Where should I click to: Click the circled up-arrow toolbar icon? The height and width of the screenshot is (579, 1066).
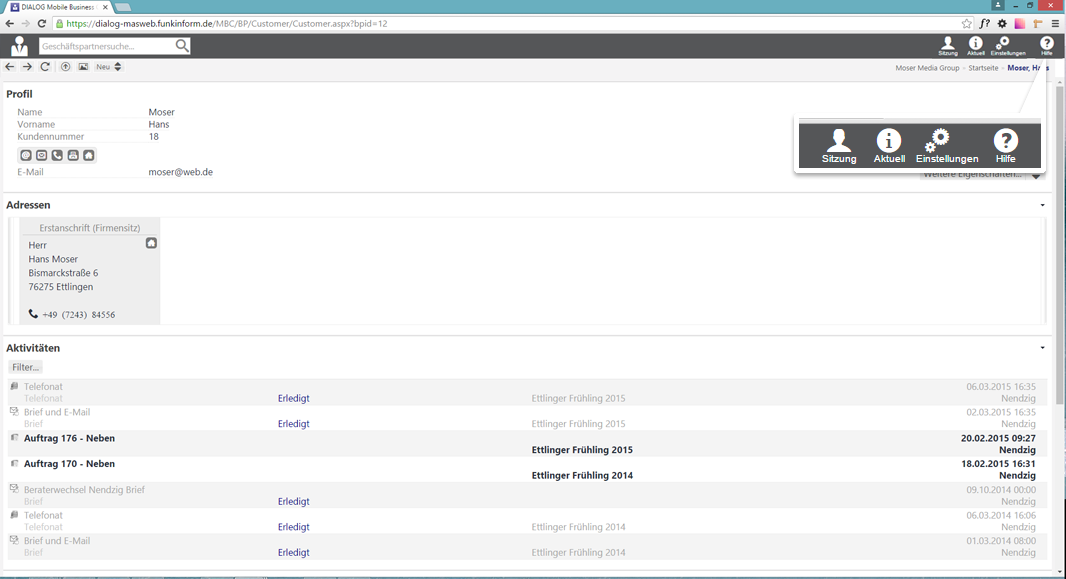pos(65,67)
